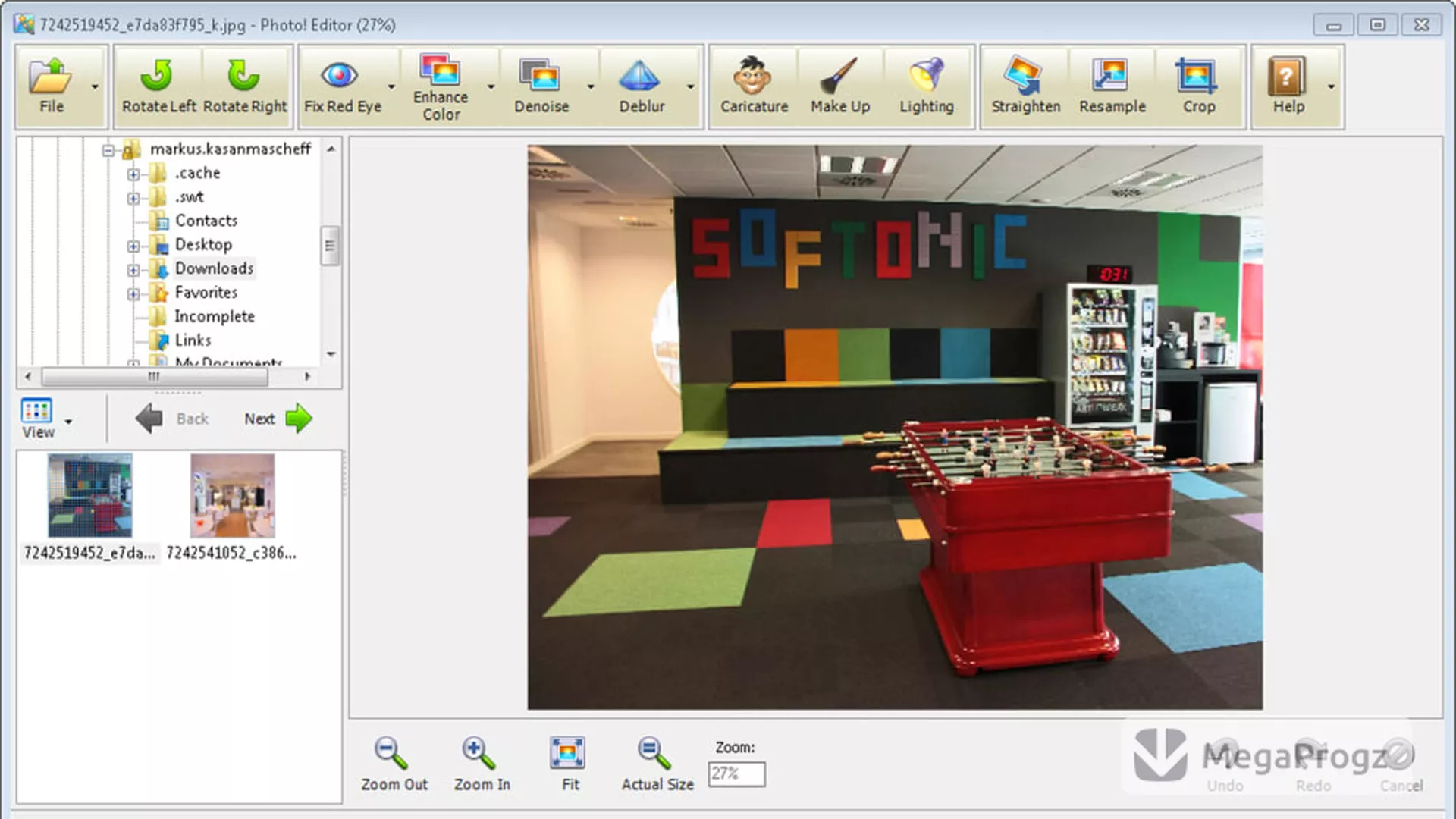Select the .cache folder
Image resolution: width=1456 pixels, height=819 pixels.
tap(197, 173)
